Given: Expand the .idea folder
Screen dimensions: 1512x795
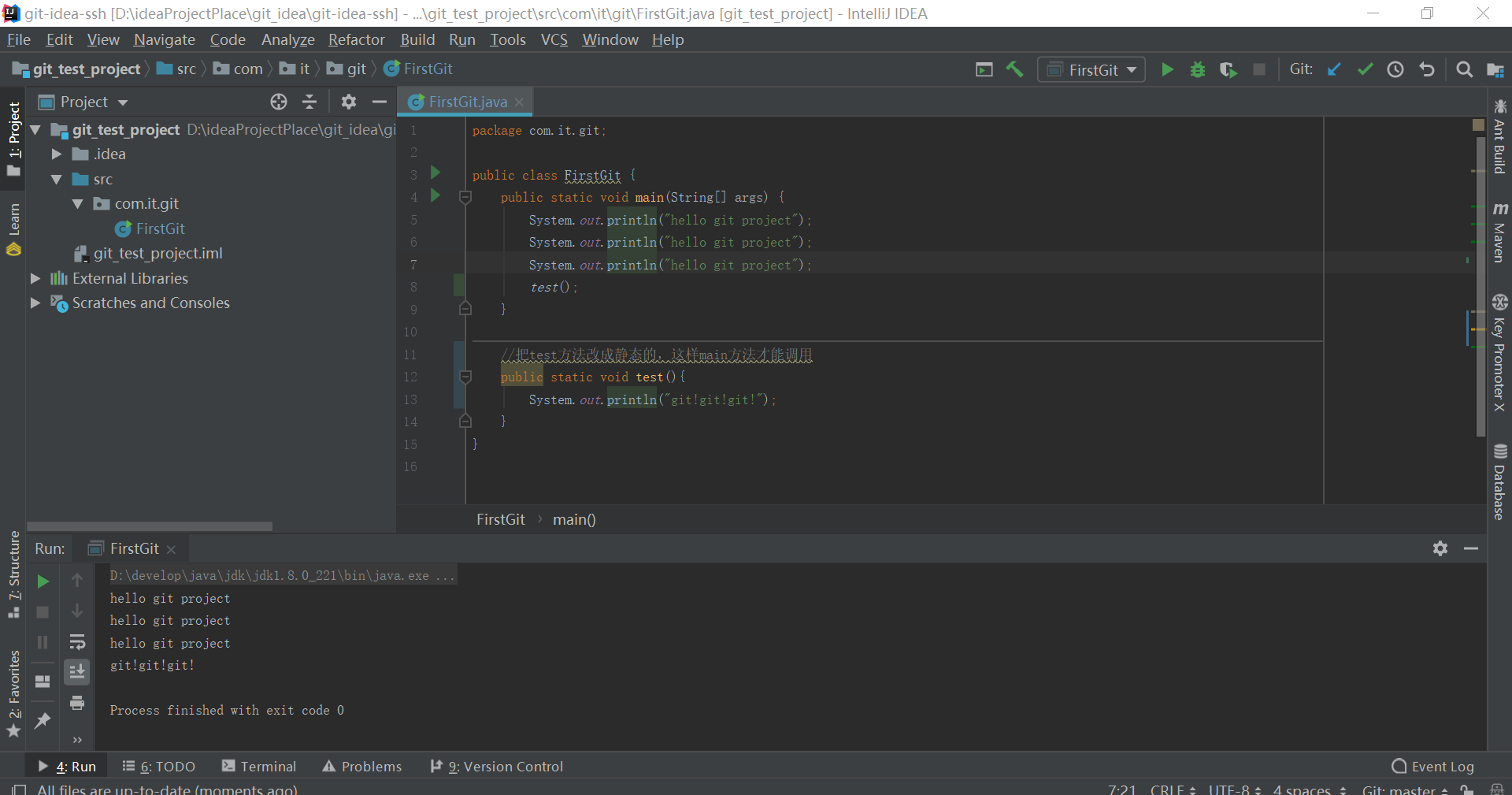Looking at the screenshot, I should point(57,154).
